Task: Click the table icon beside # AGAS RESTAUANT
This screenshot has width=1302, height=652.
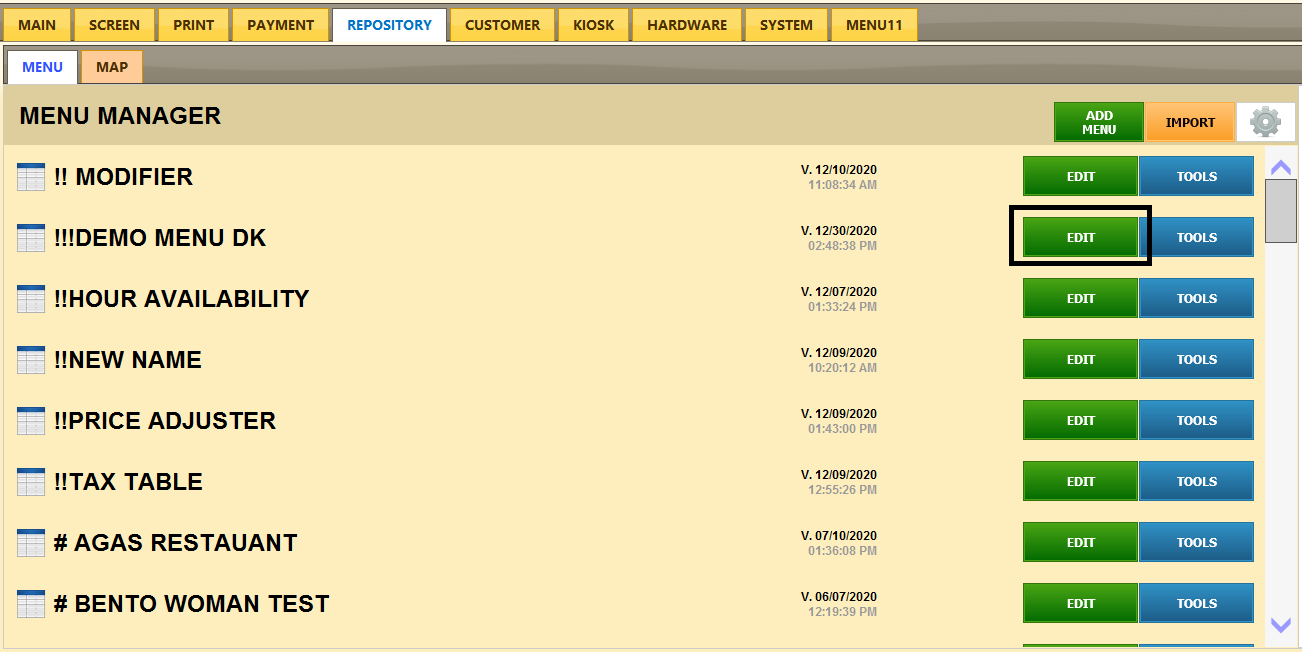Action: tap(31, 543)
